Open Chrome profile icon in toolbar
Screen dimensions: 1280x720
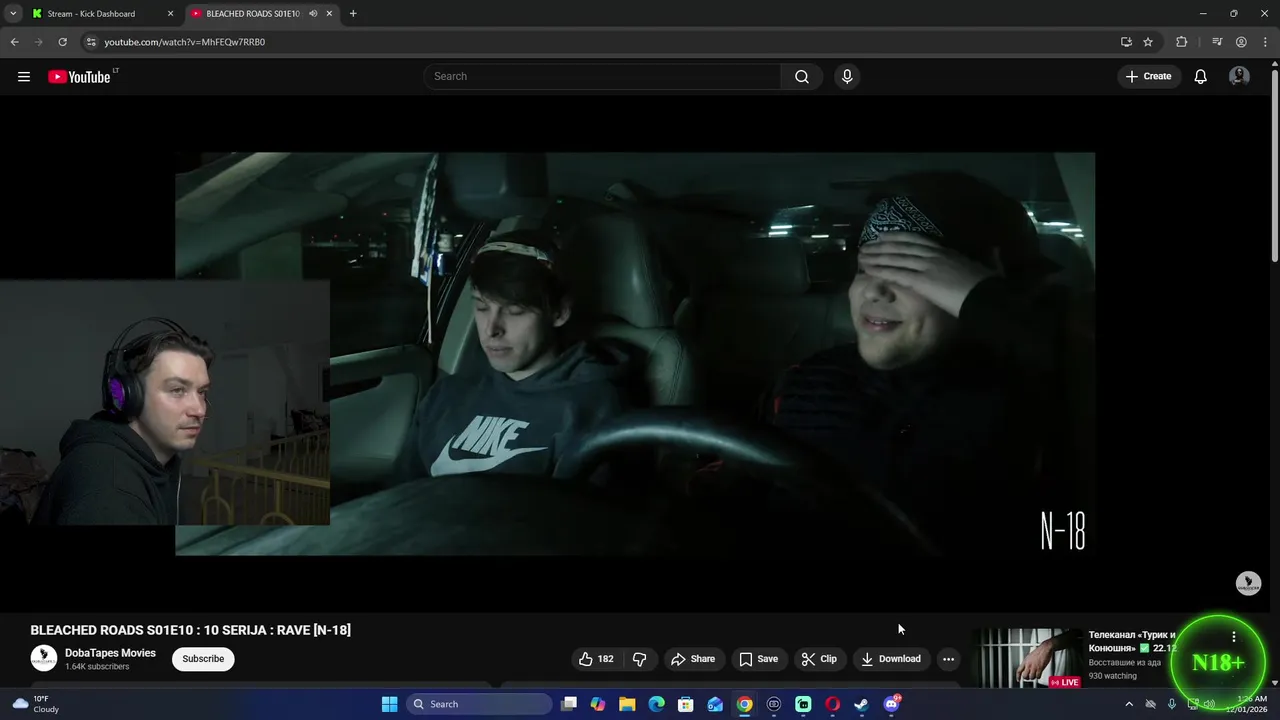[1241, 42]
